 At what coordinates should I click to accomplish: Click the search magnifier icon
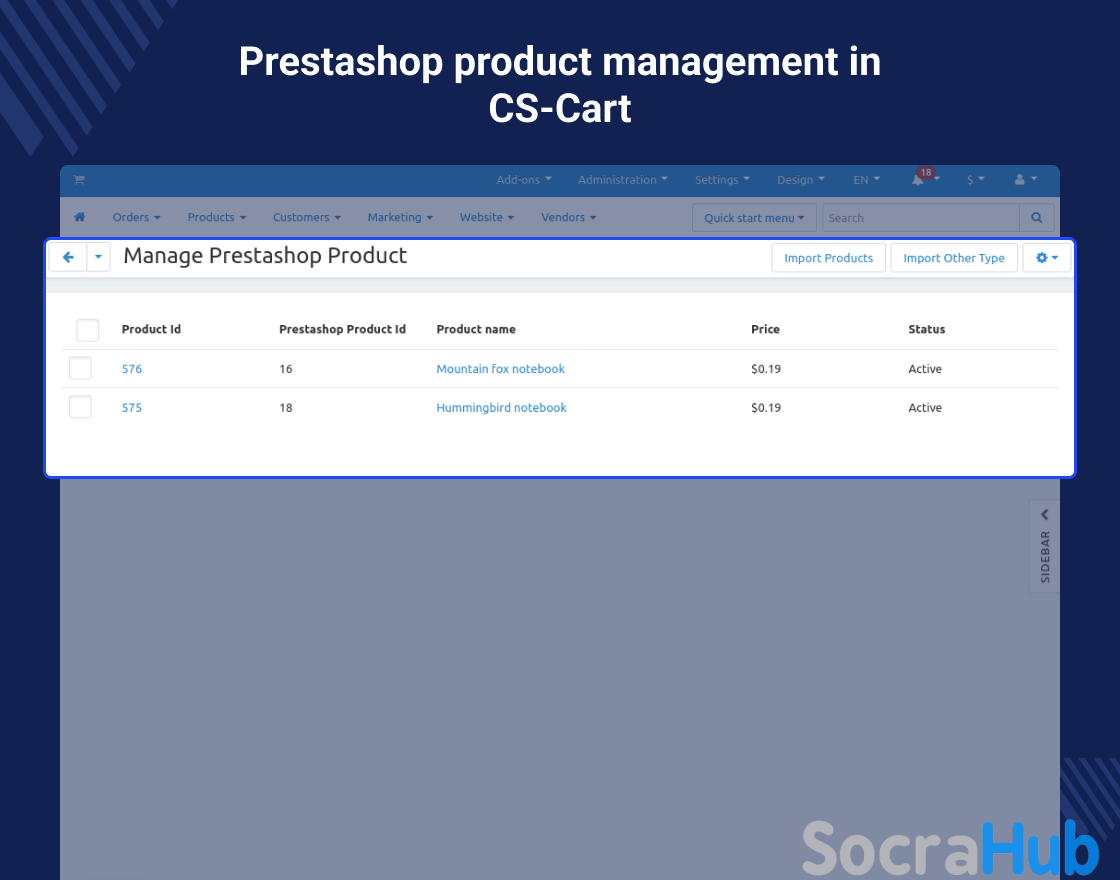coord(1036,218)
